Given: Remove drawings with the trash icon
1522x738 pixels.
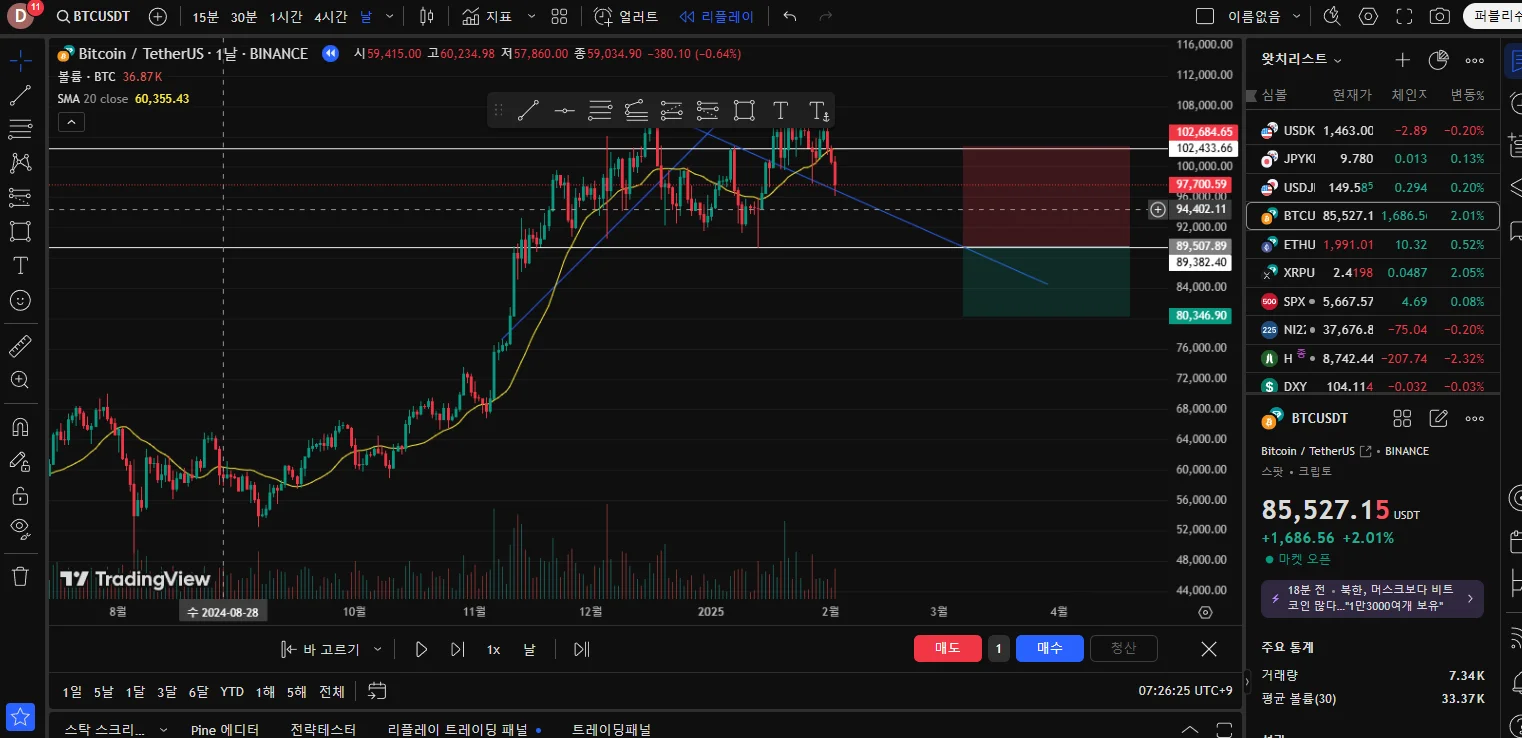Looking at the screenshot, I should [20, 576].
